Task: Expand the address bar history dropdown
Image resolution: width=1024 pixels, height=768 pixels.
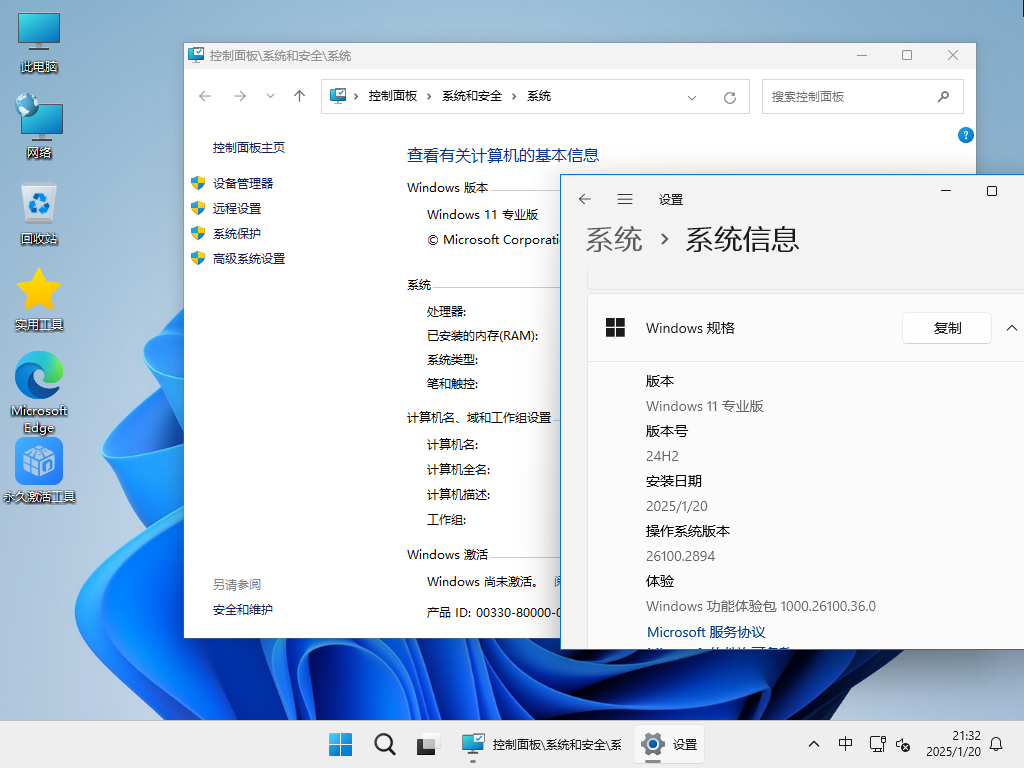Action: (x=692, y=97)
